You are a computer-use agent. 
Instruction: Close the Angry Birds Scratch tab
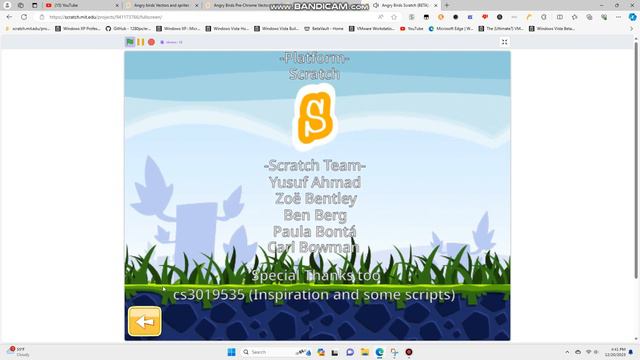tap(436, 5)
